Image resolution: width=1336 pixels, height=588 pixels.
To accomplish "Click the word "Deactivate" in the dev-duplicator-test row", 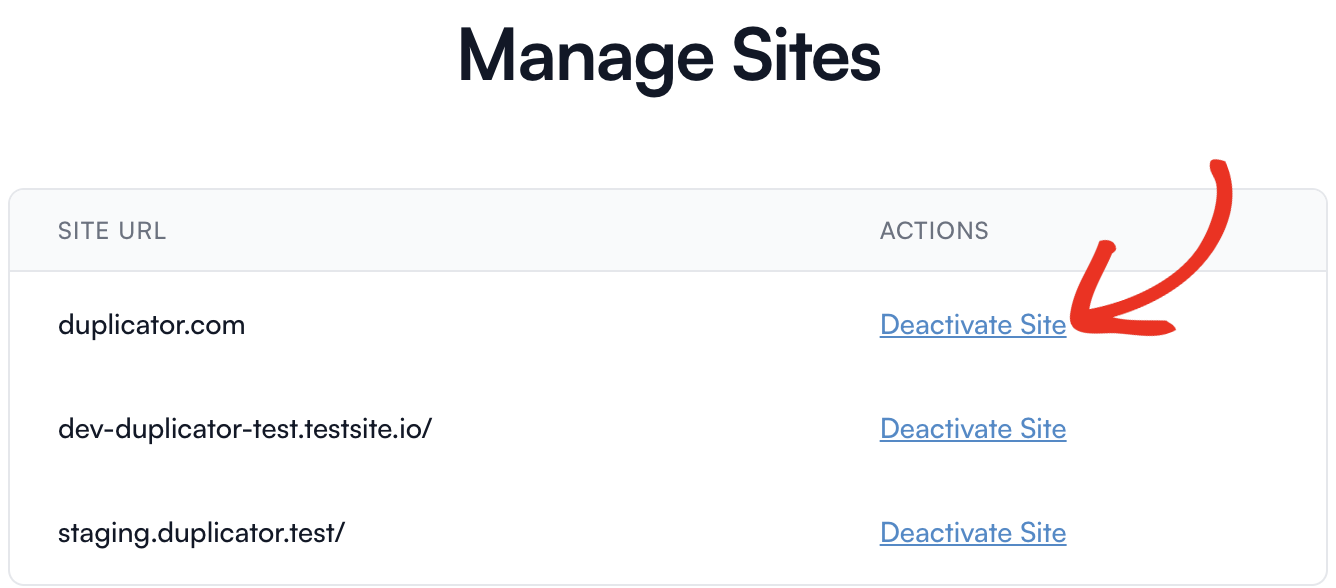I will click(x=946, y=429).
